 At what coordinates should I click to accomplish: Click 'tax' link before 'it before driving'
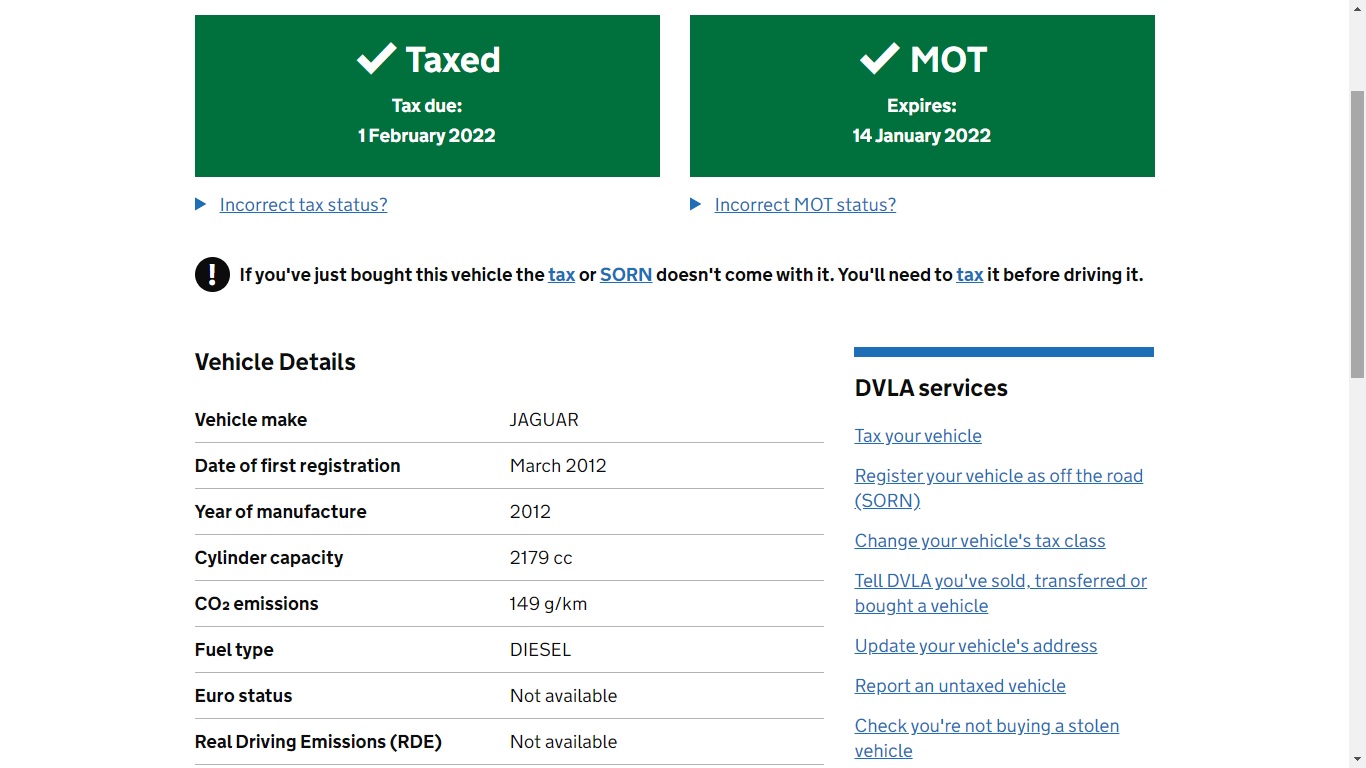[x=969, y=275]
